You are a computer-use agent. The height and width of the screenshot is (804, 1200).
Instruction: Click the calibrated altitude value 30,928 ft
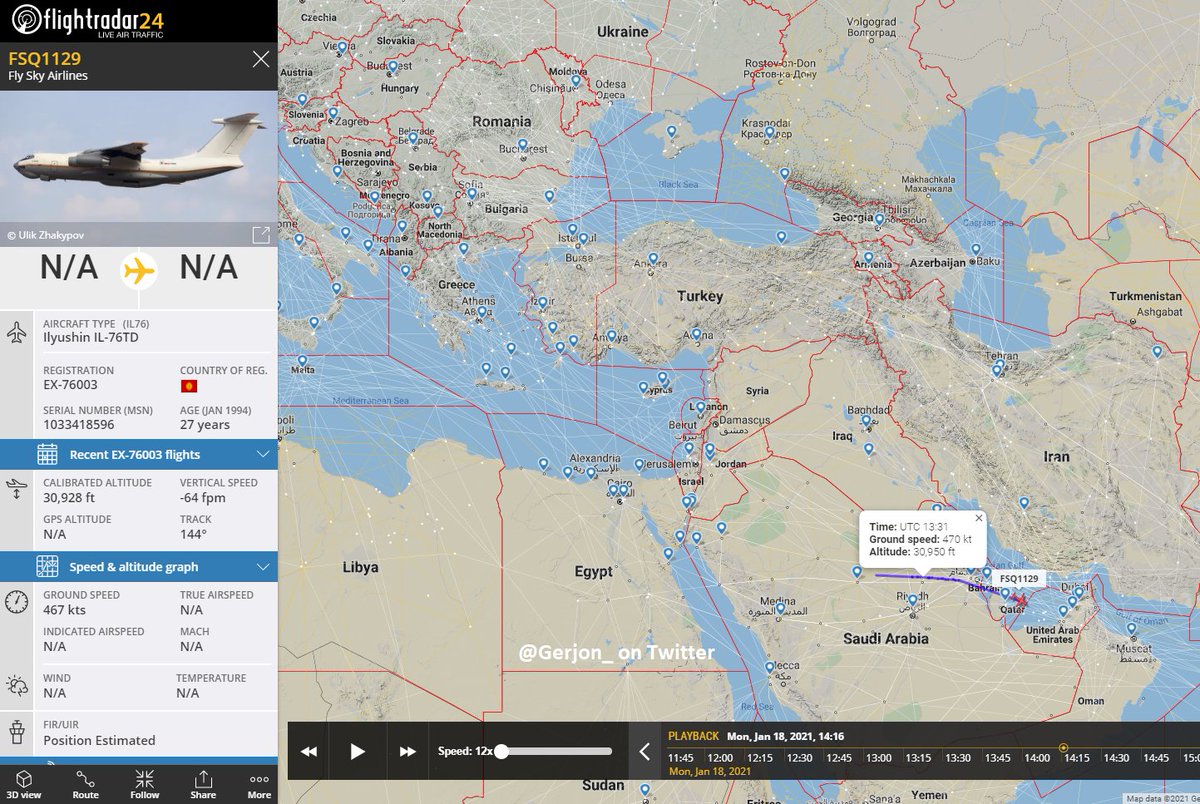click(x=69, y=498)
